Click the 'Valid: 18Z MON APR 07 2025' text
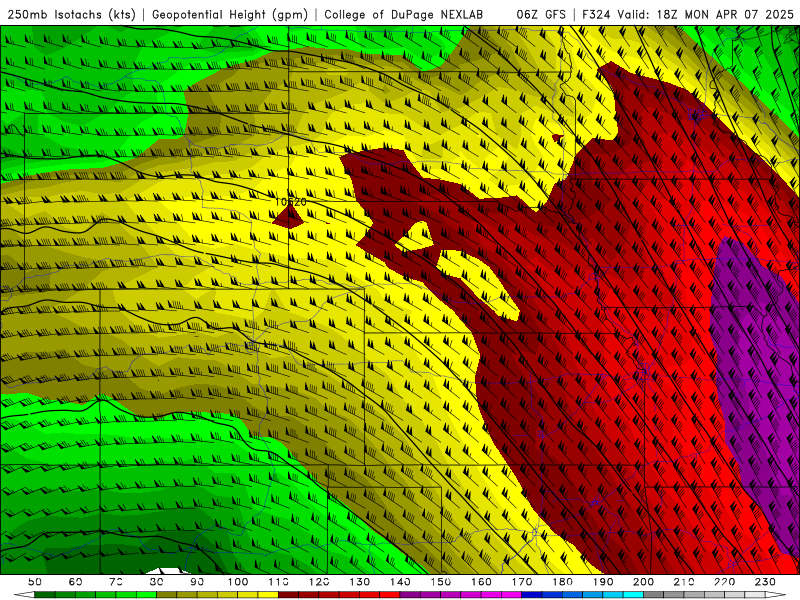Screen dimensions: 800x600 pyautogui.click(x=706, y=15)
